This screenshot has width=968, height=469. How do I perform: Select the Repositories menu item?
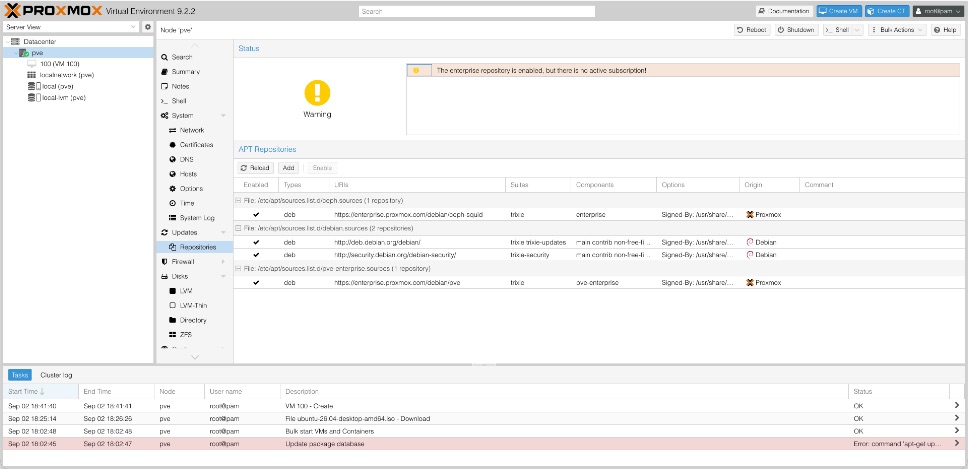[193, 247]
